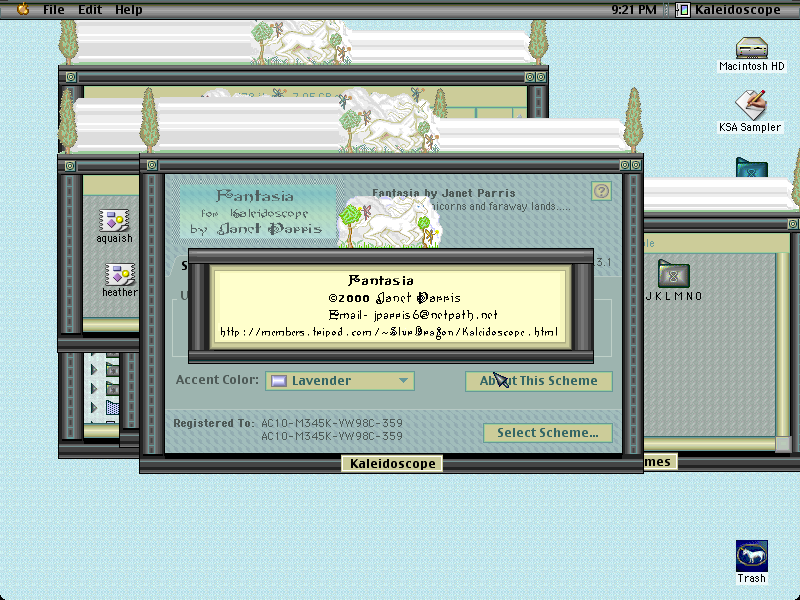Click the second AC10-M345K-VW98C-359 registration line
Screen dimensions: 800x600
(332, 436)
